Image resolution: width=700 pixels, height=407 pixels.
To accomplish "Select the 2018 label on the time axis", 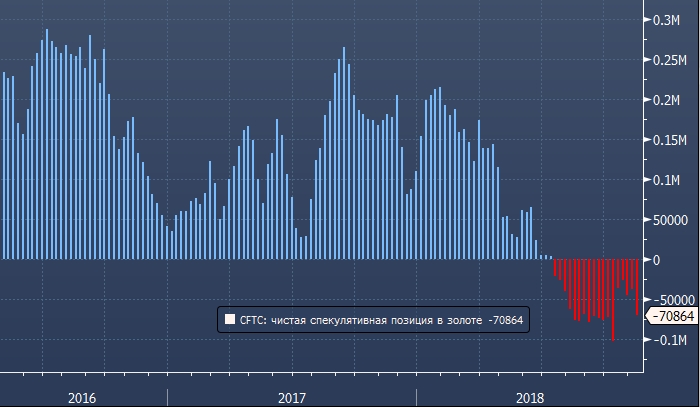I will point(530,397).
